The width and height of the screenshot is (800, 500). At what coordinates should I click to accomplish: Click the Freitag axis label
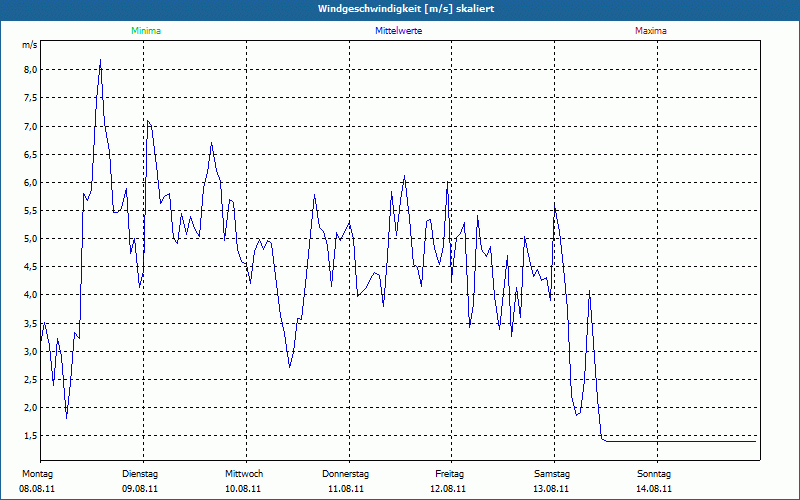(449, 474)
